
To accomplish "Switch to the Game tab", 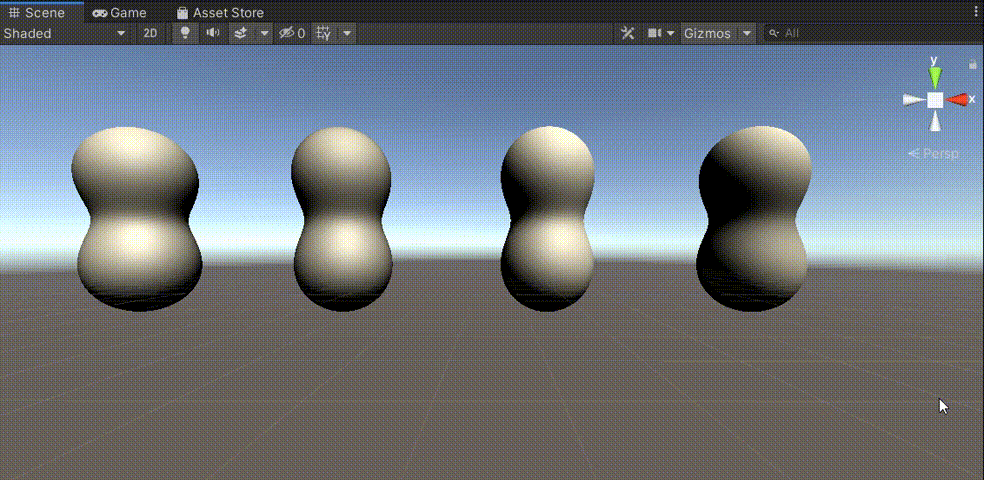I will coord(119,13).
